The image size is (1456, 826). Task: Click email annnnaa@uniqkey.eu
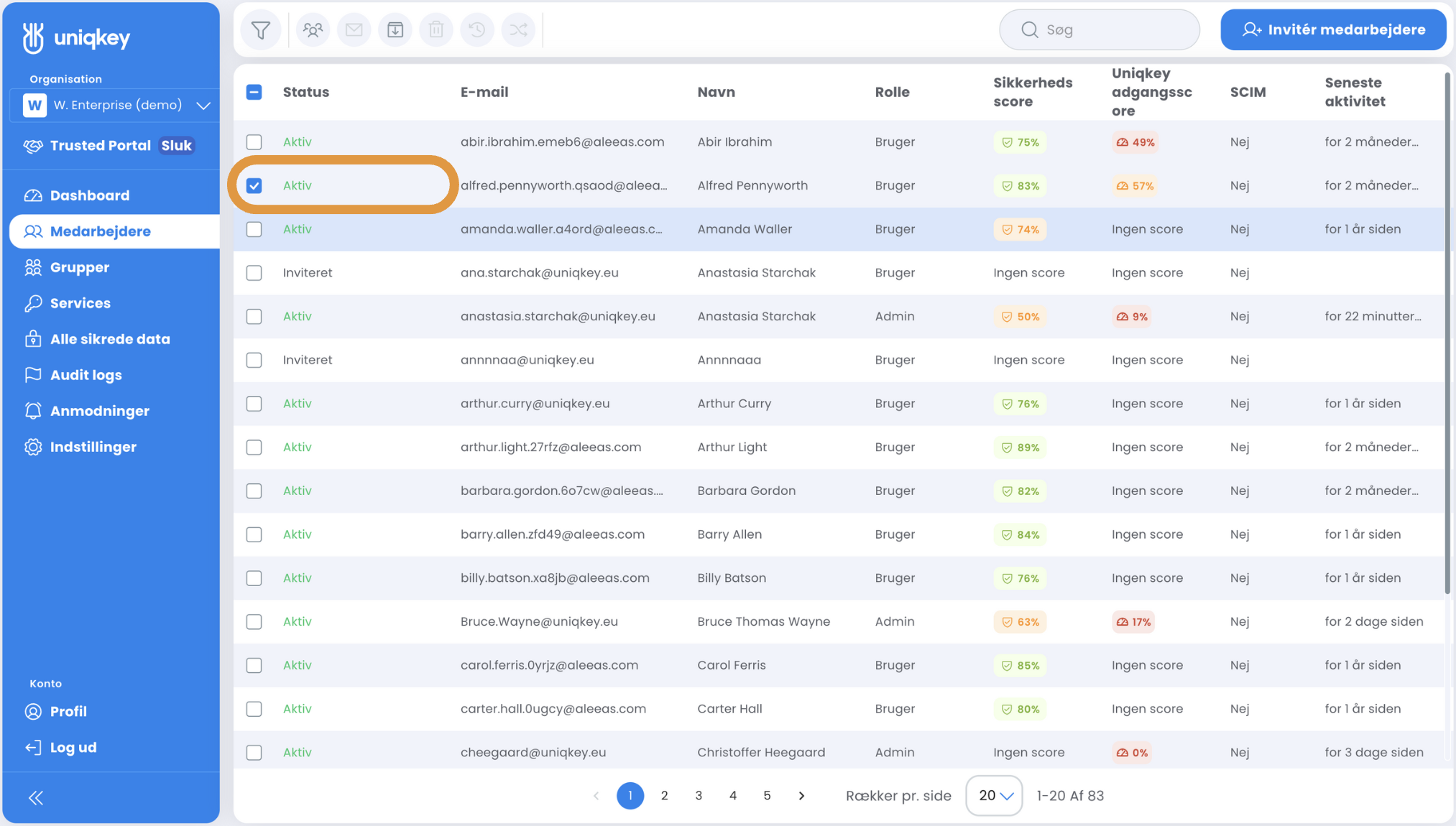pyautogui.click(x=527, y=361)
